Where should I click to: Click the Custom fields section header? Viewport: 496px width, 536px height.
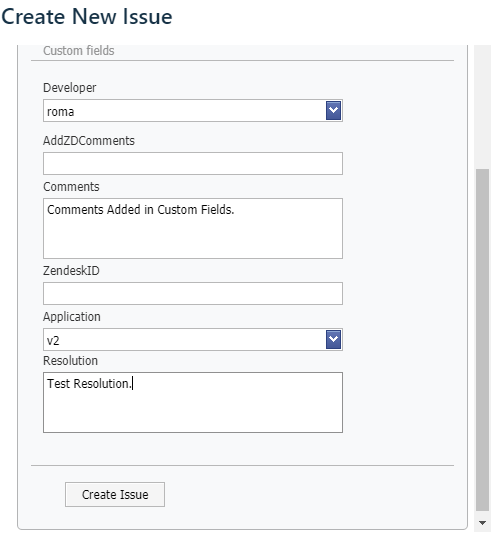(79, 51)
